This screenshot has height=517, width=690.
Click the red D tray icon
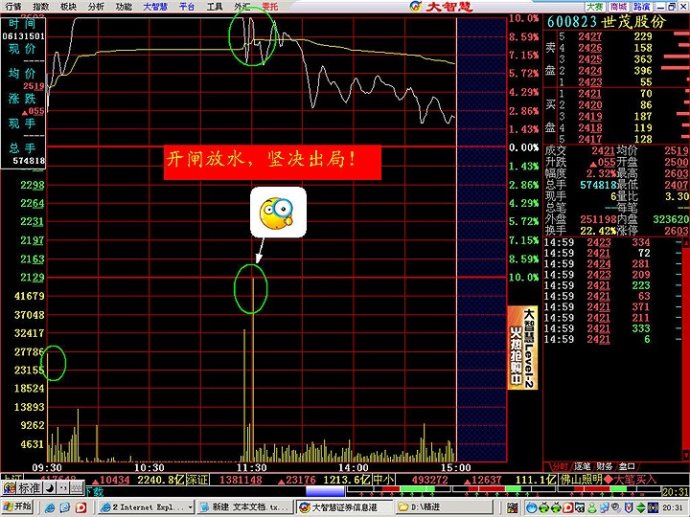pyautogui.click(x=568, y=508)
